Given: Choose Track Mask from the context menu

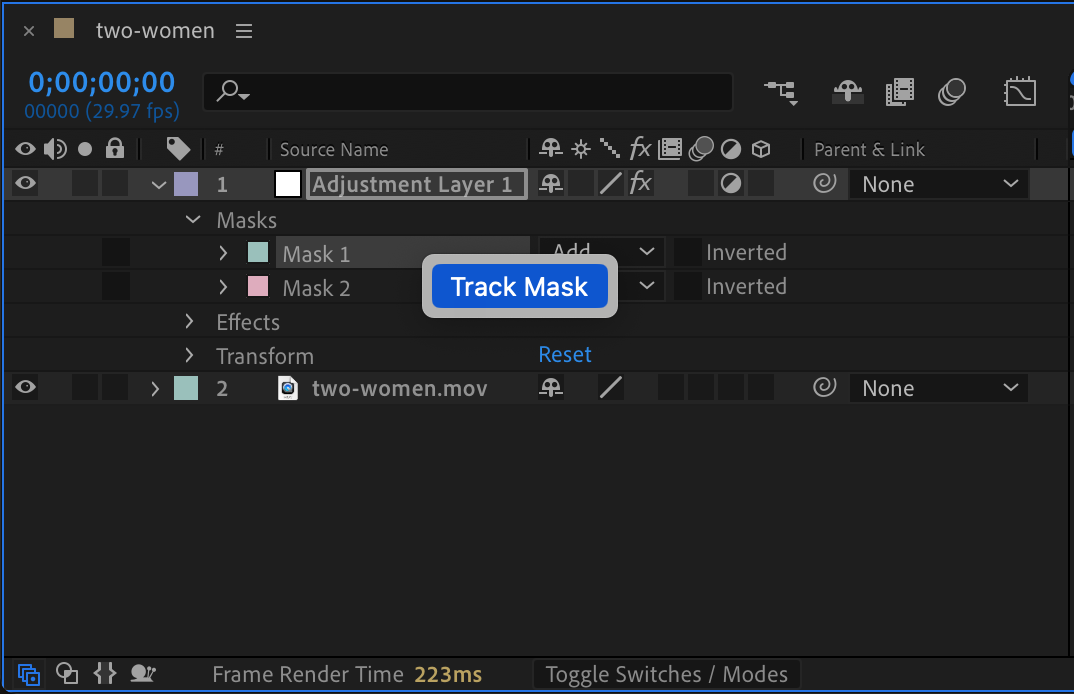Looking at the screenshot, I should [519, 287].
